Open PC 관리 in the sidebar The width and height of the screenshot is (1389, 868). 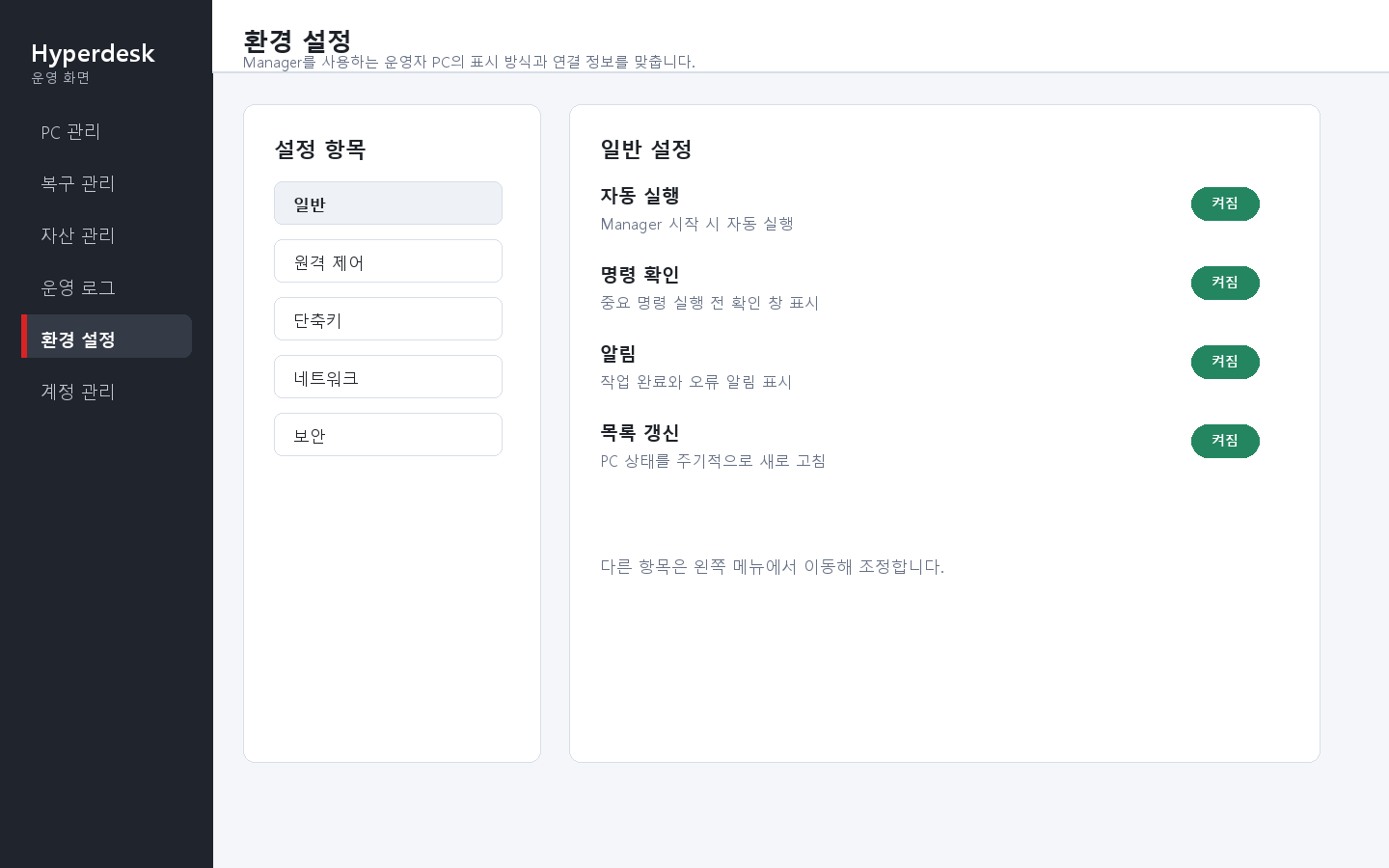pyautogui.click(x=106, y=132)
